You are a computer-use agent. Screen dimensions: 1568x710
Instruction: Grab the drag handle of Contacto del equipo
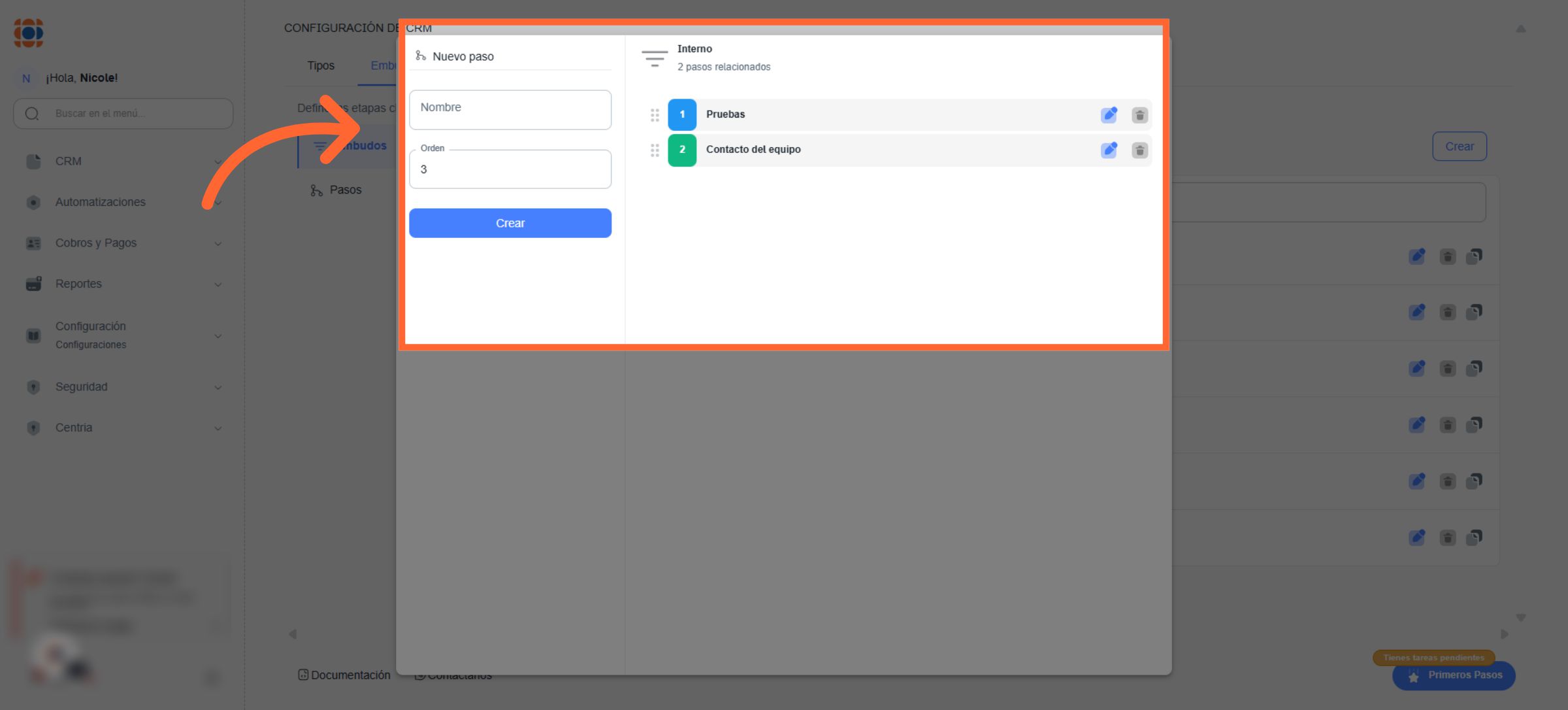tap(655, 150)
